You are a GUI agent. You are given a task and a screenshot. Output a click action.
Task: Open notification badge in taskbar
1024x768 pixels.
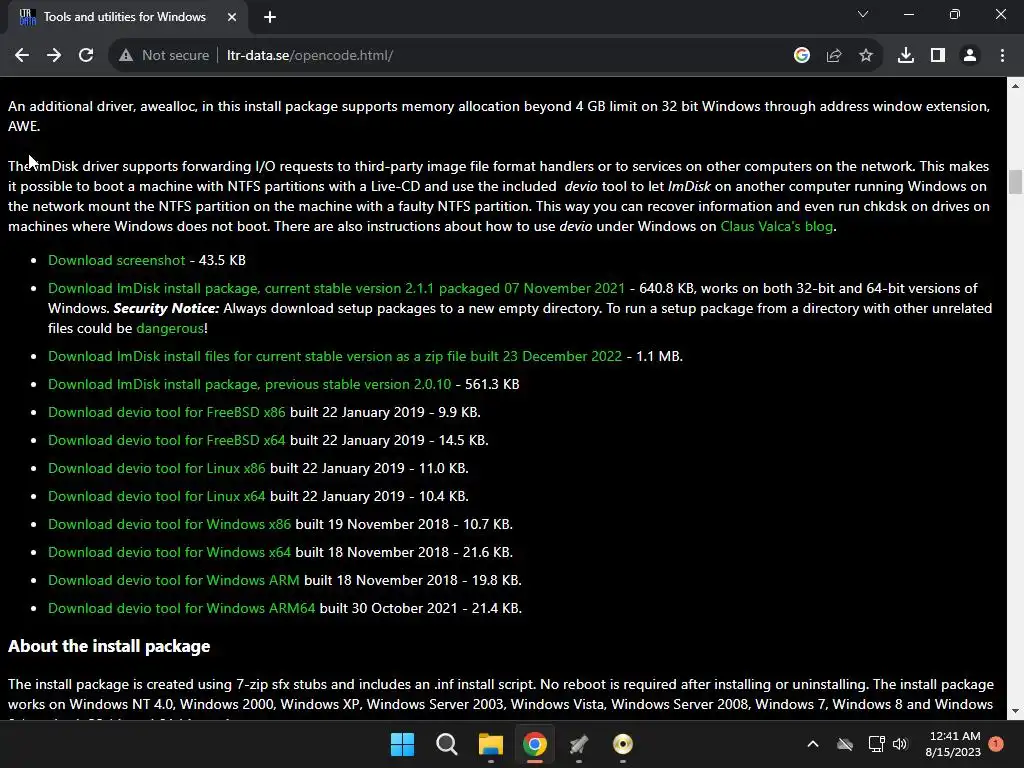pyautogui.click(x=996, y=743)
